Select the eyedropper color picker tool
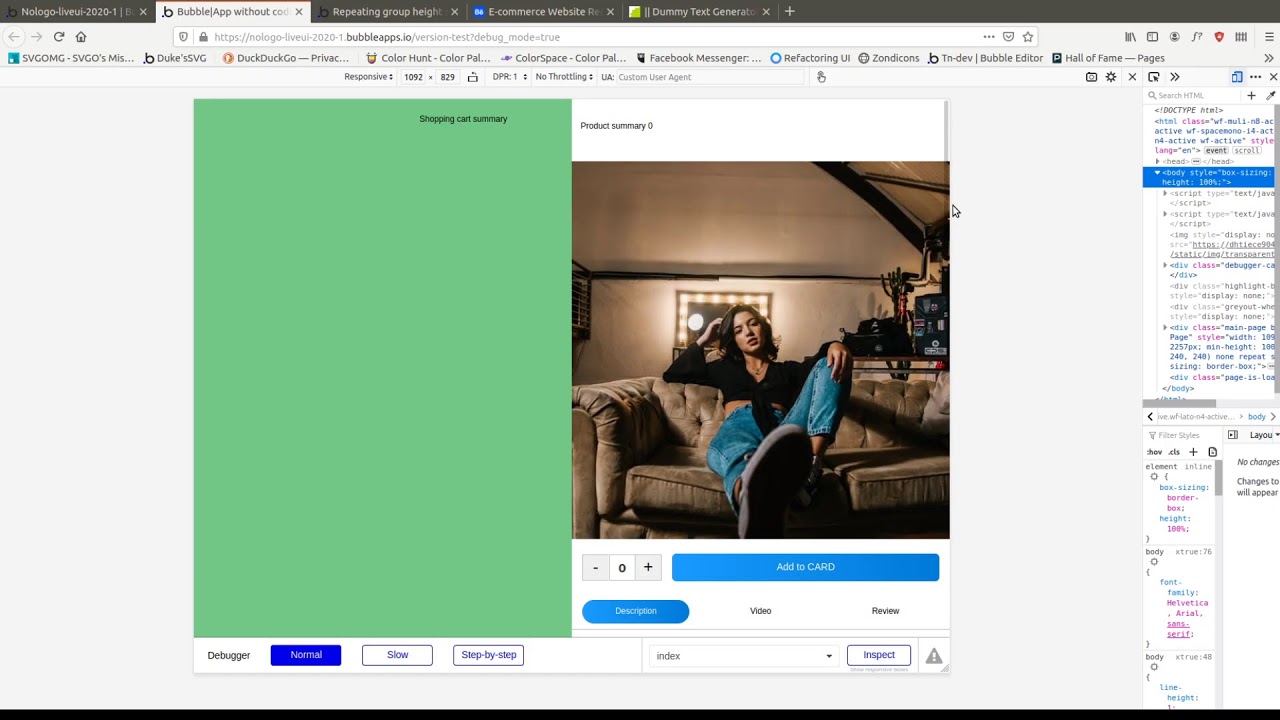1280x720 pixels. click(x=1271, y=95)
